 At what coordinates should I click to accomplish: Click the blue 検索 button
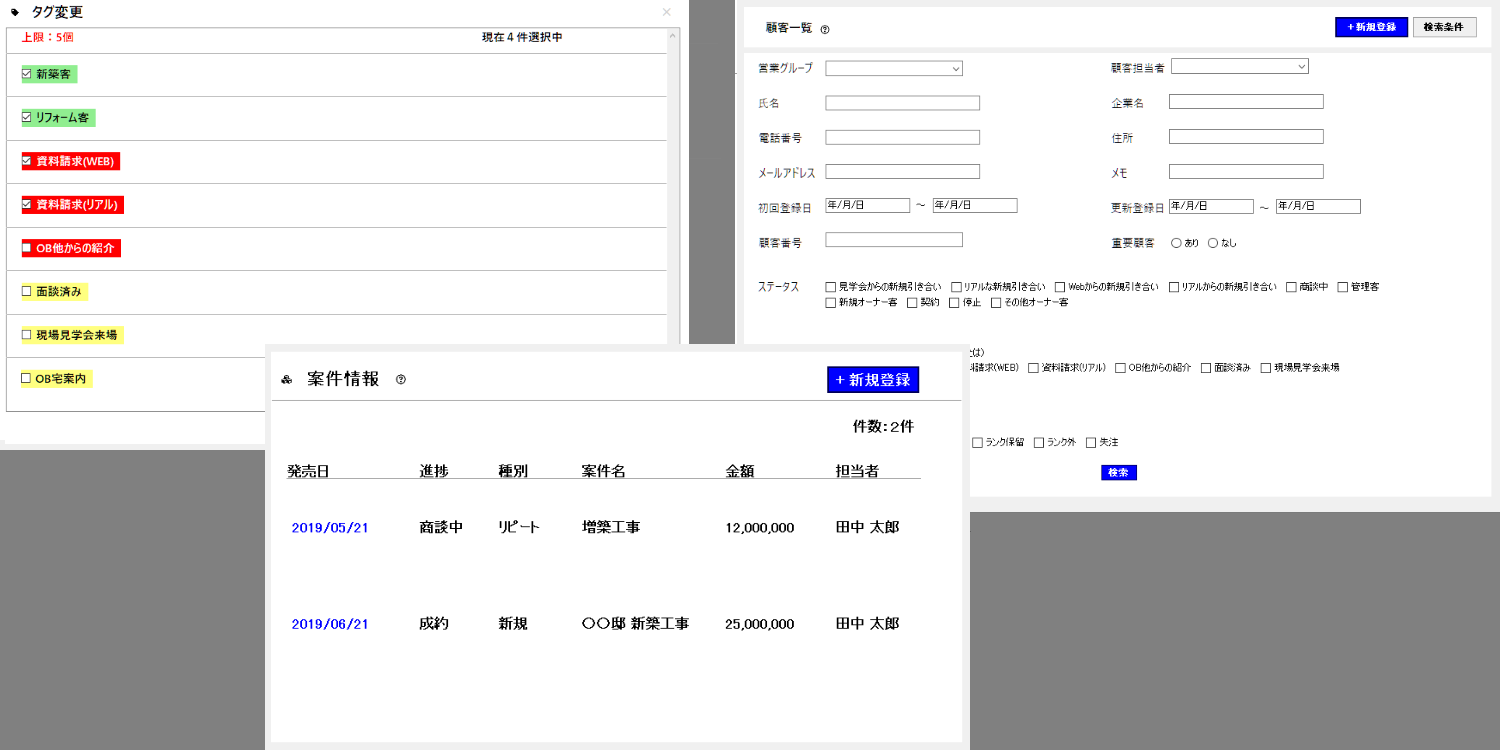pyautogui.click(x=1119, y=472)
